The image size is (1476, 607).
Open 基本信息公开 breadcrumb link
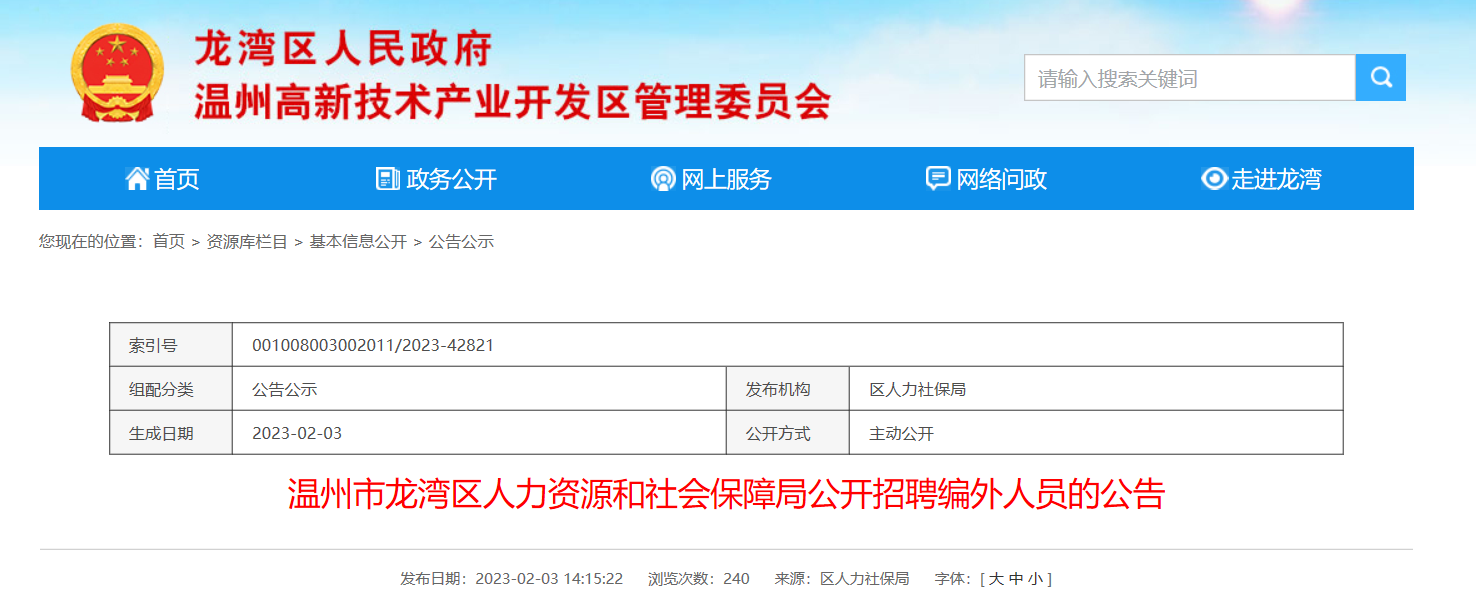[358, 242]
